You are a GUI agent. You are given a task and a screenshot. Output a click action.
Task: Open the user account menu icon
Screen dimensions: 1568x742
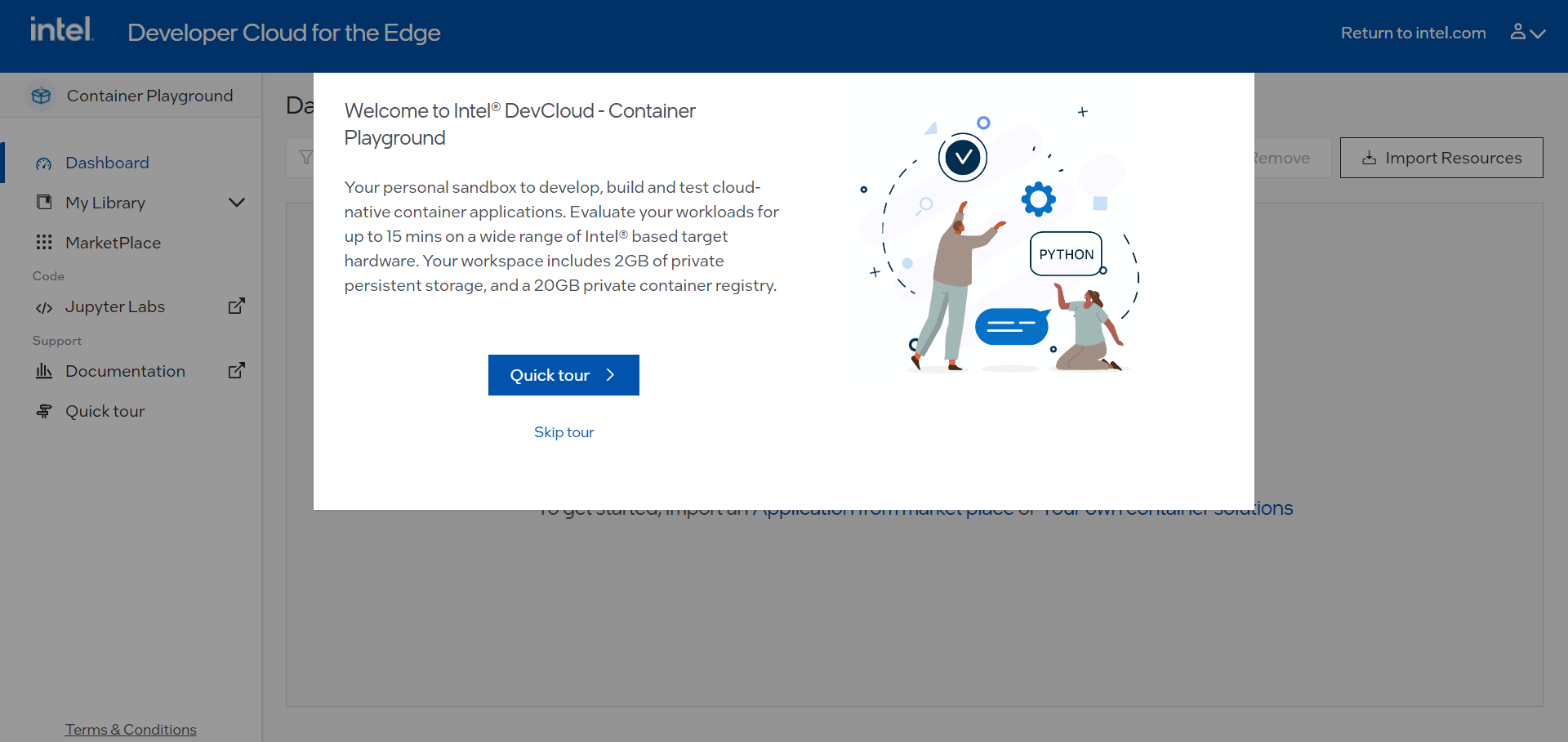[x=1517, y=32]
